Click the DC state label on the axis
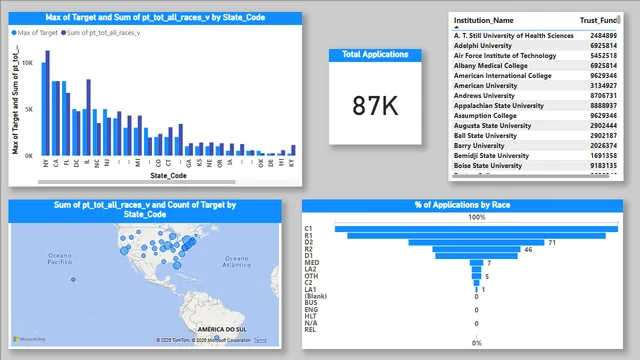The height and width of the screenshot is (360, 640). coord(76,163)
